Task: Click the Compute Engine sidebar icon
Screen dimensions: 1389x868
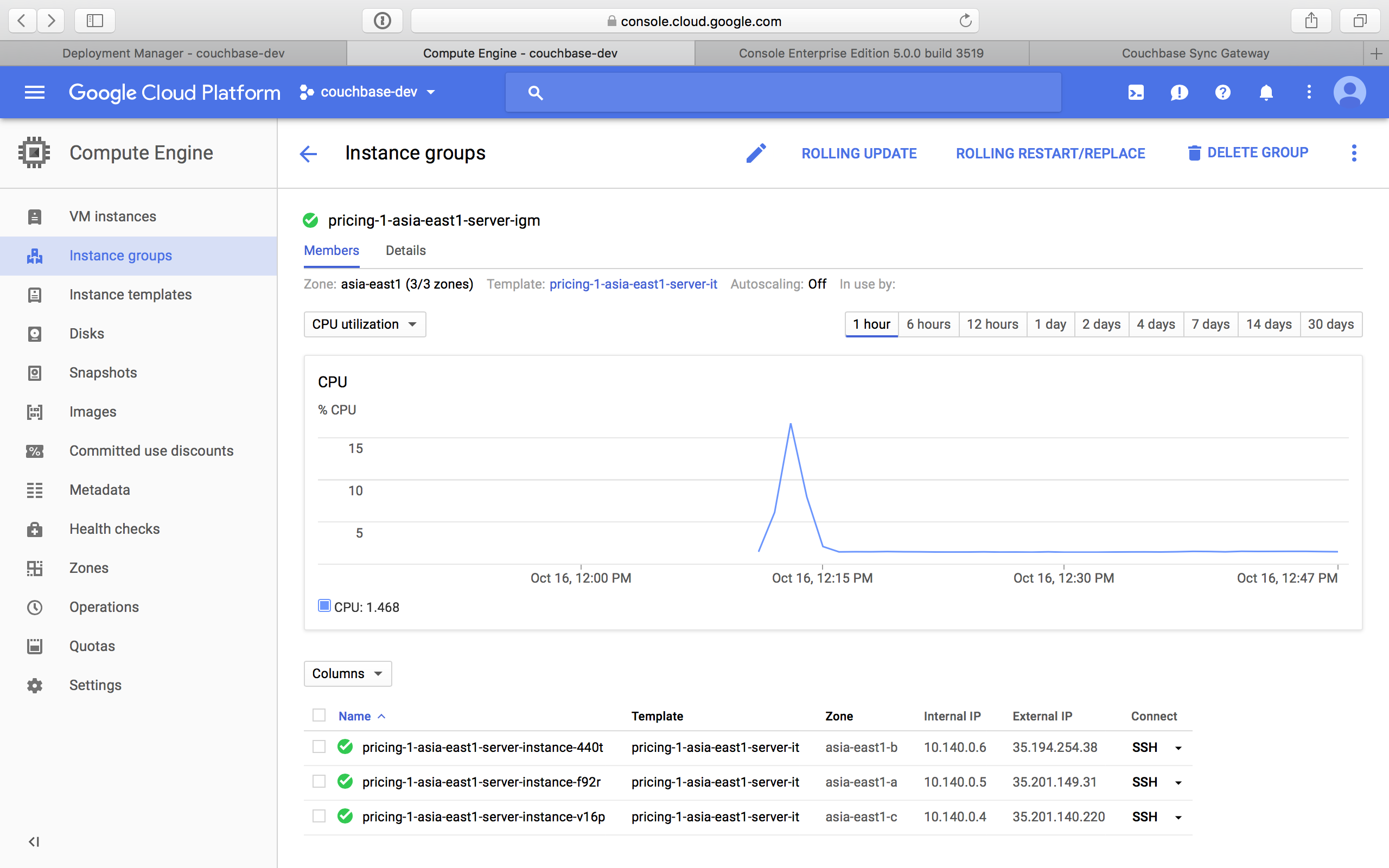Action: click(x=35, y=152)
